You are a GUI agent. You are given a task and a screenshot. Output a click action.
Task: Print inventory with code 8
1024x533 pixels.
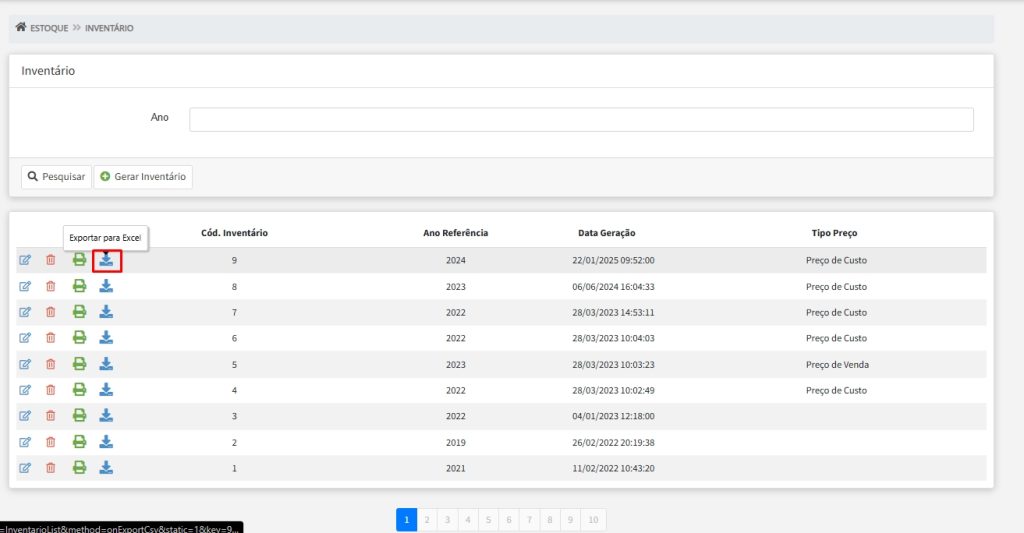pos(79,286)
